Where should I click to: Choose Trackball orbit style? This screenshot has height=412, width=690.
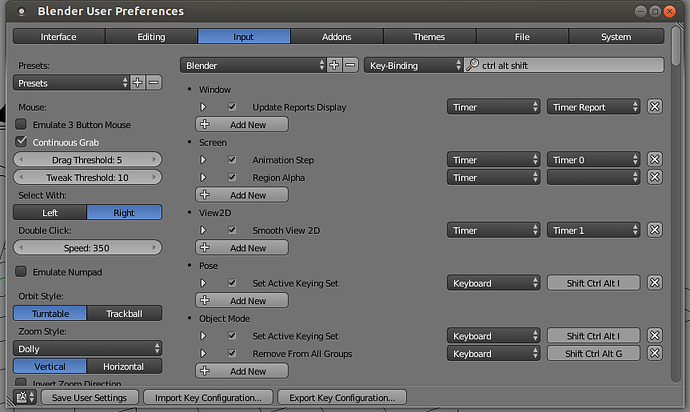(x=124, y=313)
